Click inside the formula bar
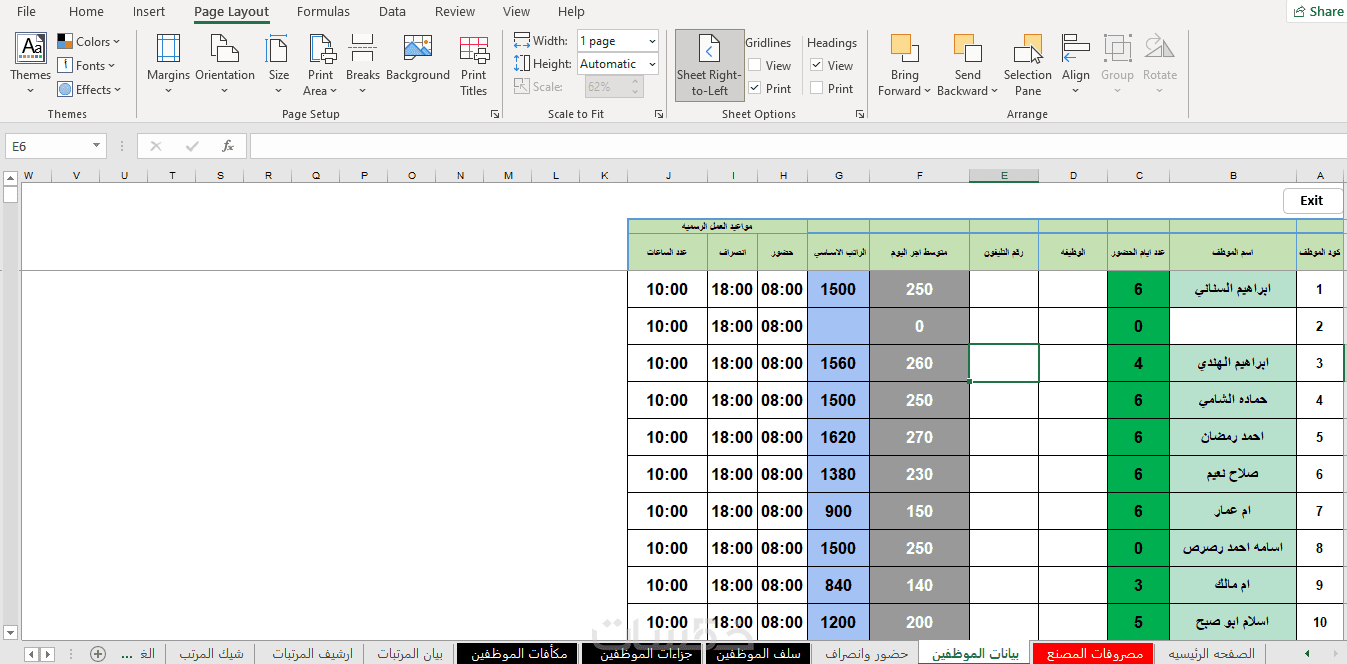 point(796,146)
